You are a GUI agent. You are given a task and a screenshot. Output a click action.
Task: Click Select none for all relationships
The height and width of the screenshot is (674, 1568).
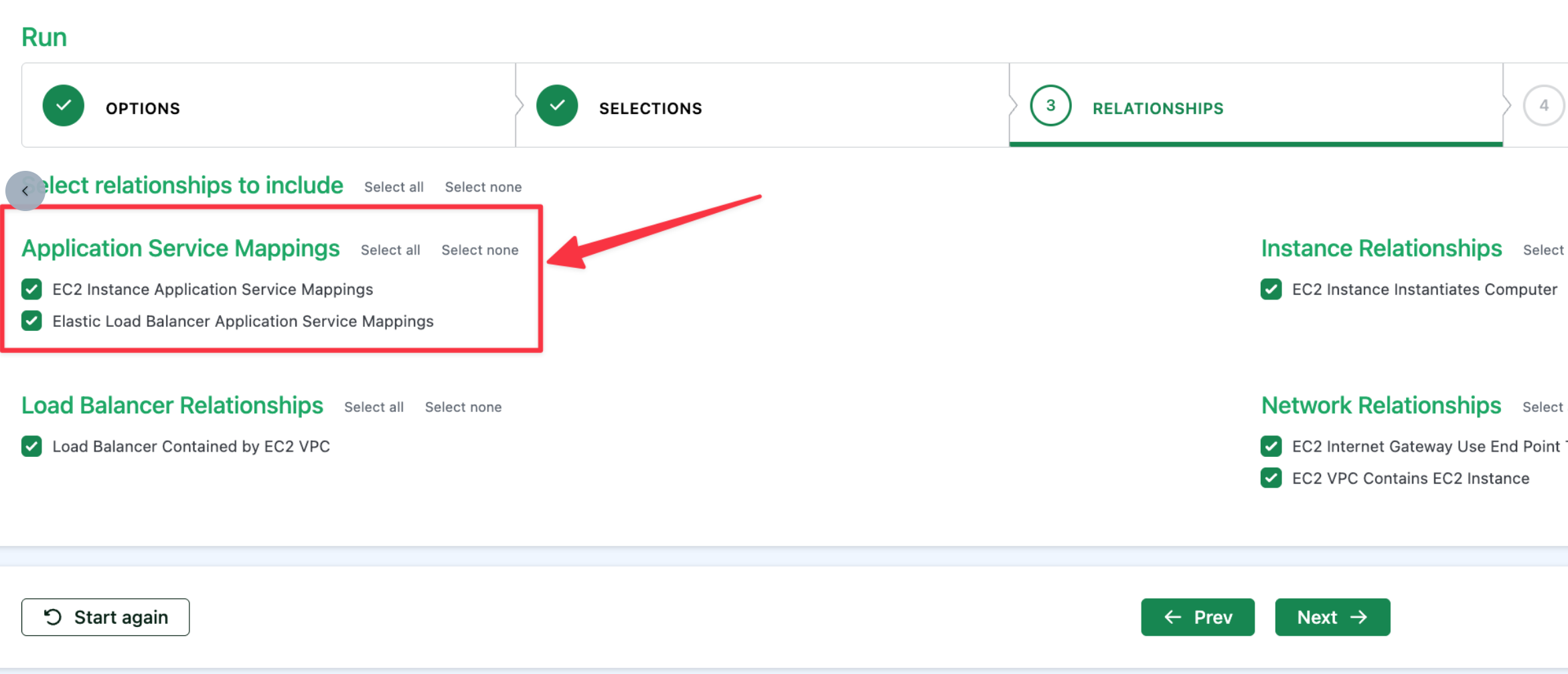pos(483,187)
